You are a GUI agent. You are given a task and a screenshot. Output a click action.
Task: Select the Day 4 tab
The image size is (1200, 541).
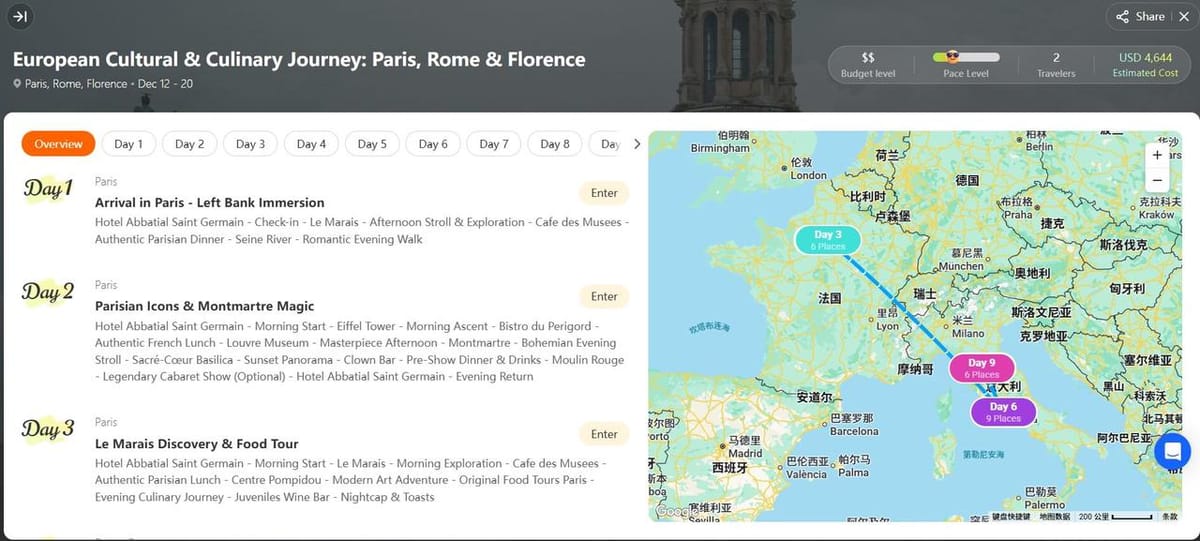(x=311, y=144)
